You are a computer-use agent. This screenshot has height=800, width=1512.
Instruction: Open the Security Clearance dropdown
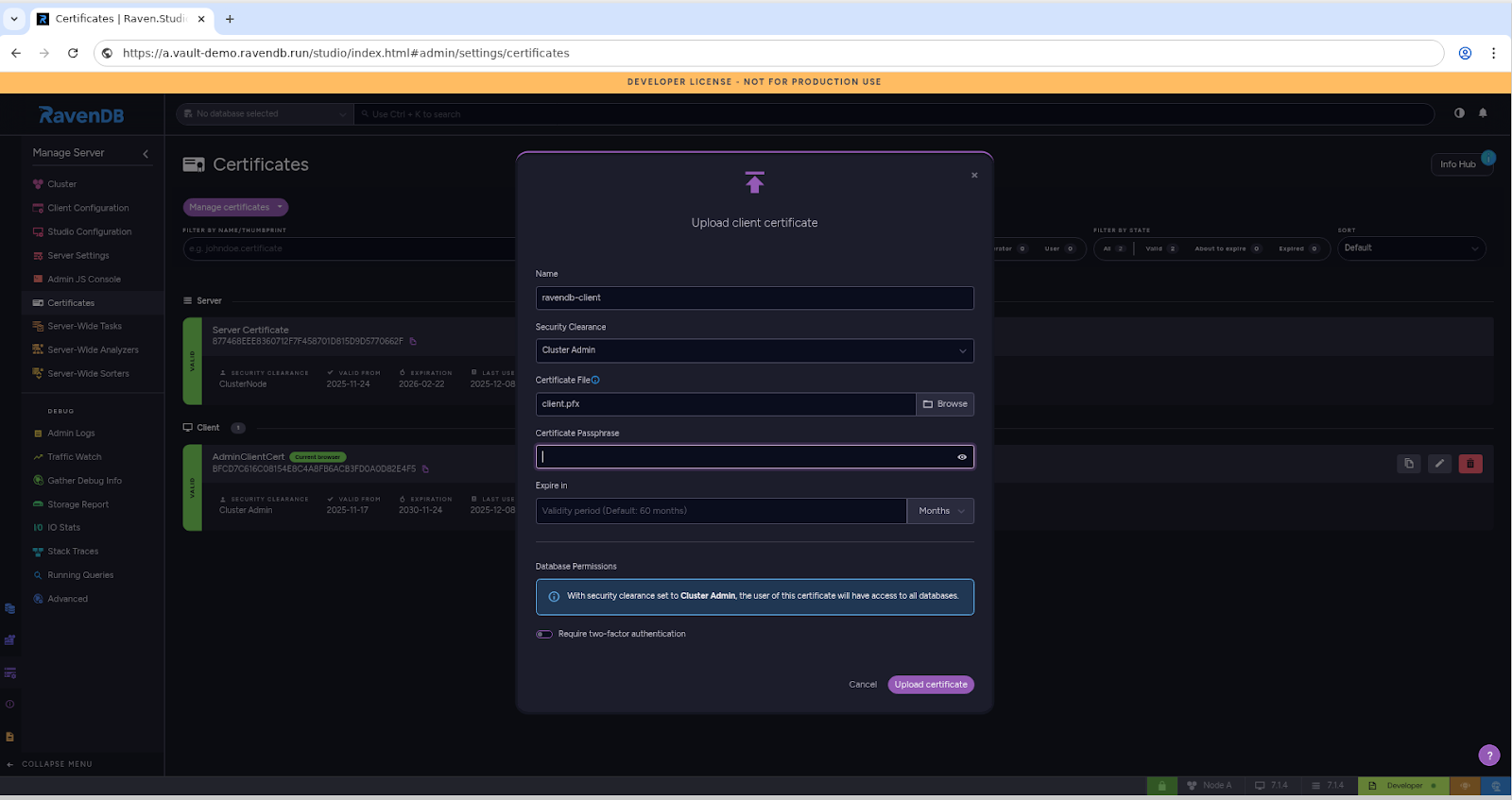754,350
